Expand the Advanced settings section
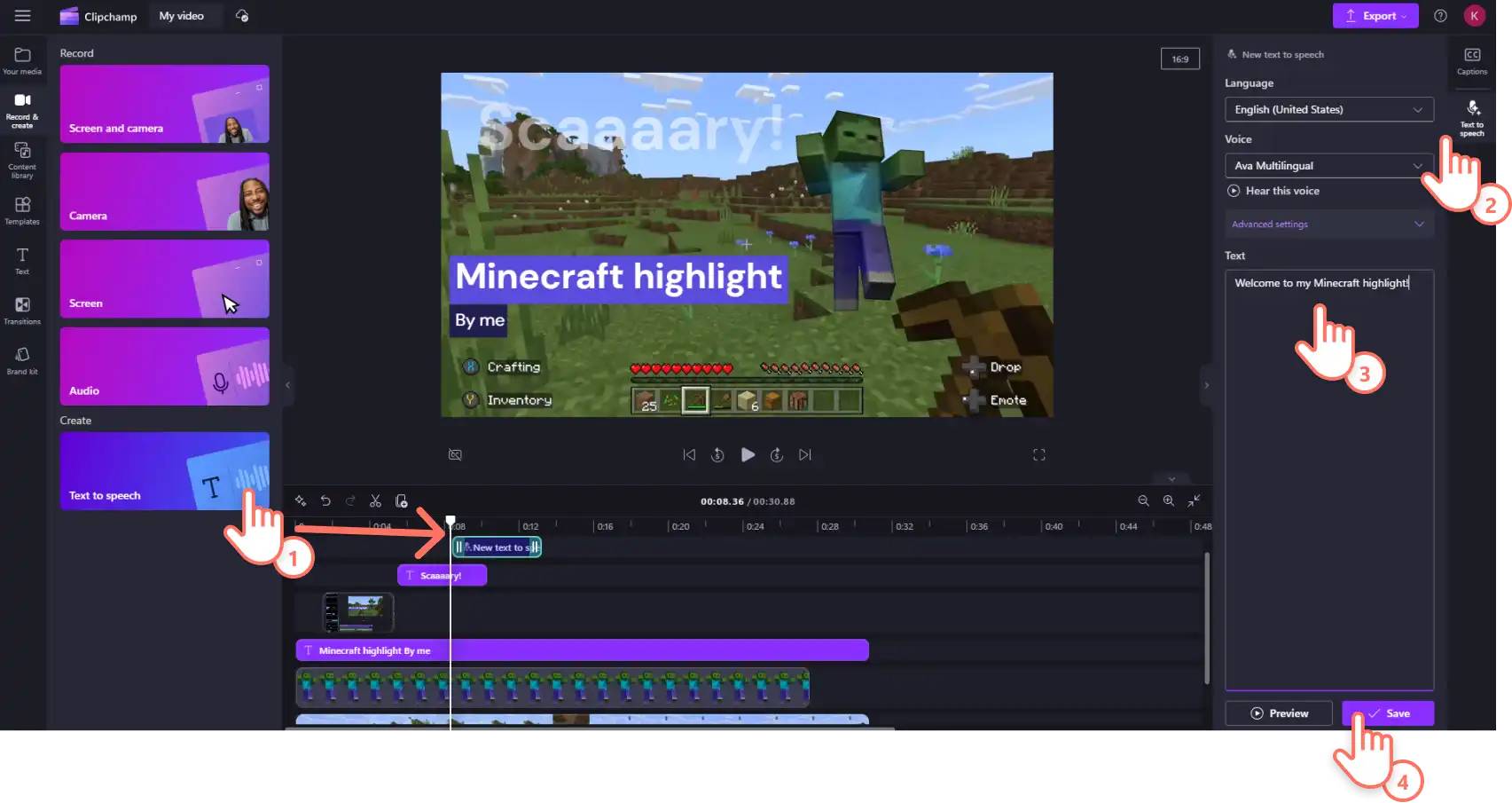The height and width of the screenshot is (803, 1512). (1328, 224)
